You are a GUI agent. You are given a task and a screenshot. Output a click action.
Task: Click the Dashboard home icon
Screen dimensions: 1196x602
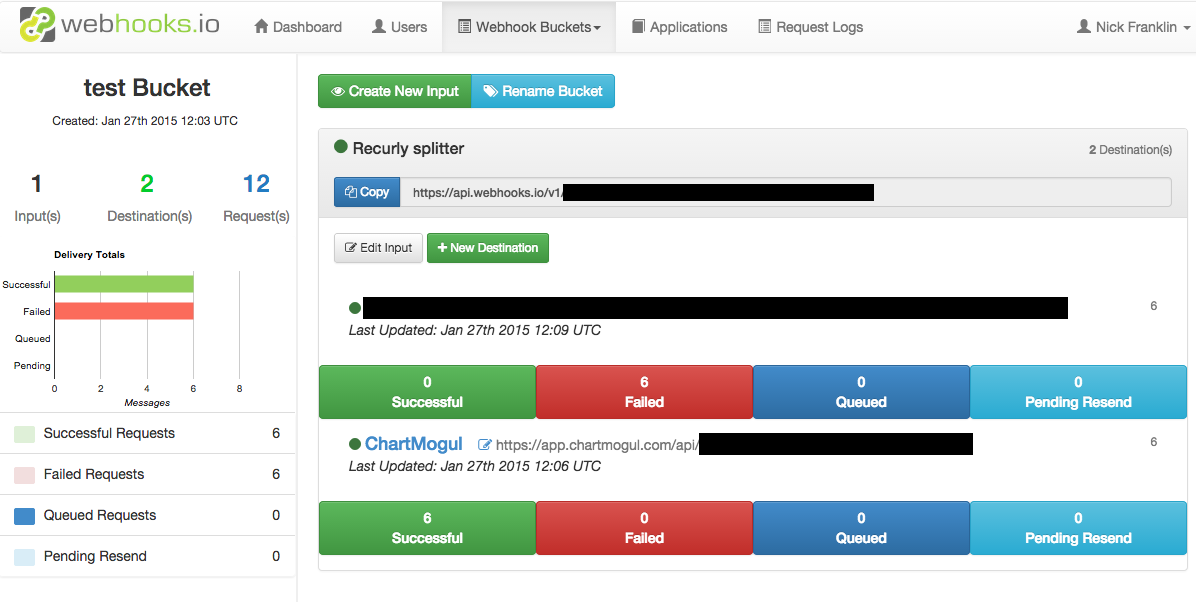click(x=261, y=27)
